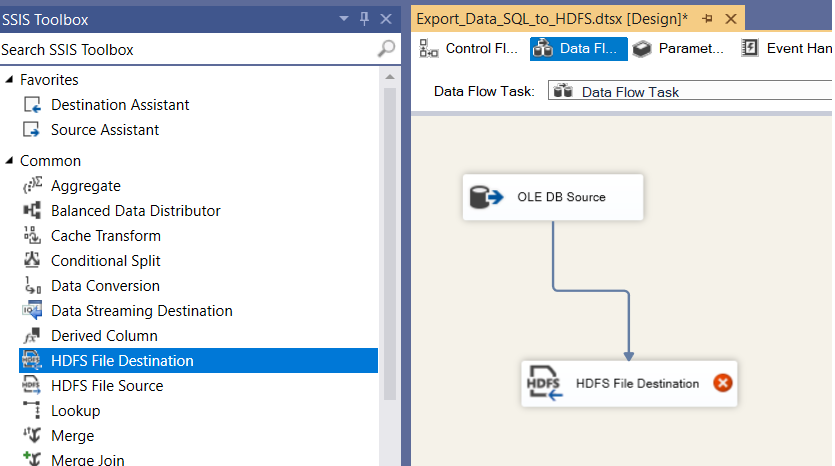Select the Derived Column icon

32,336
